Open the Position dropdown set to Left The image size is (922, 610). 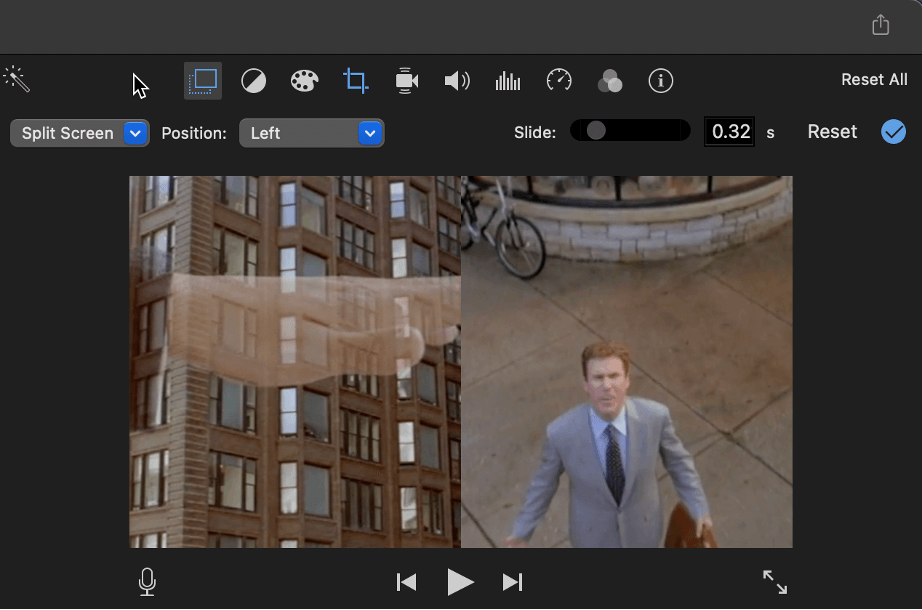point(312,133)
